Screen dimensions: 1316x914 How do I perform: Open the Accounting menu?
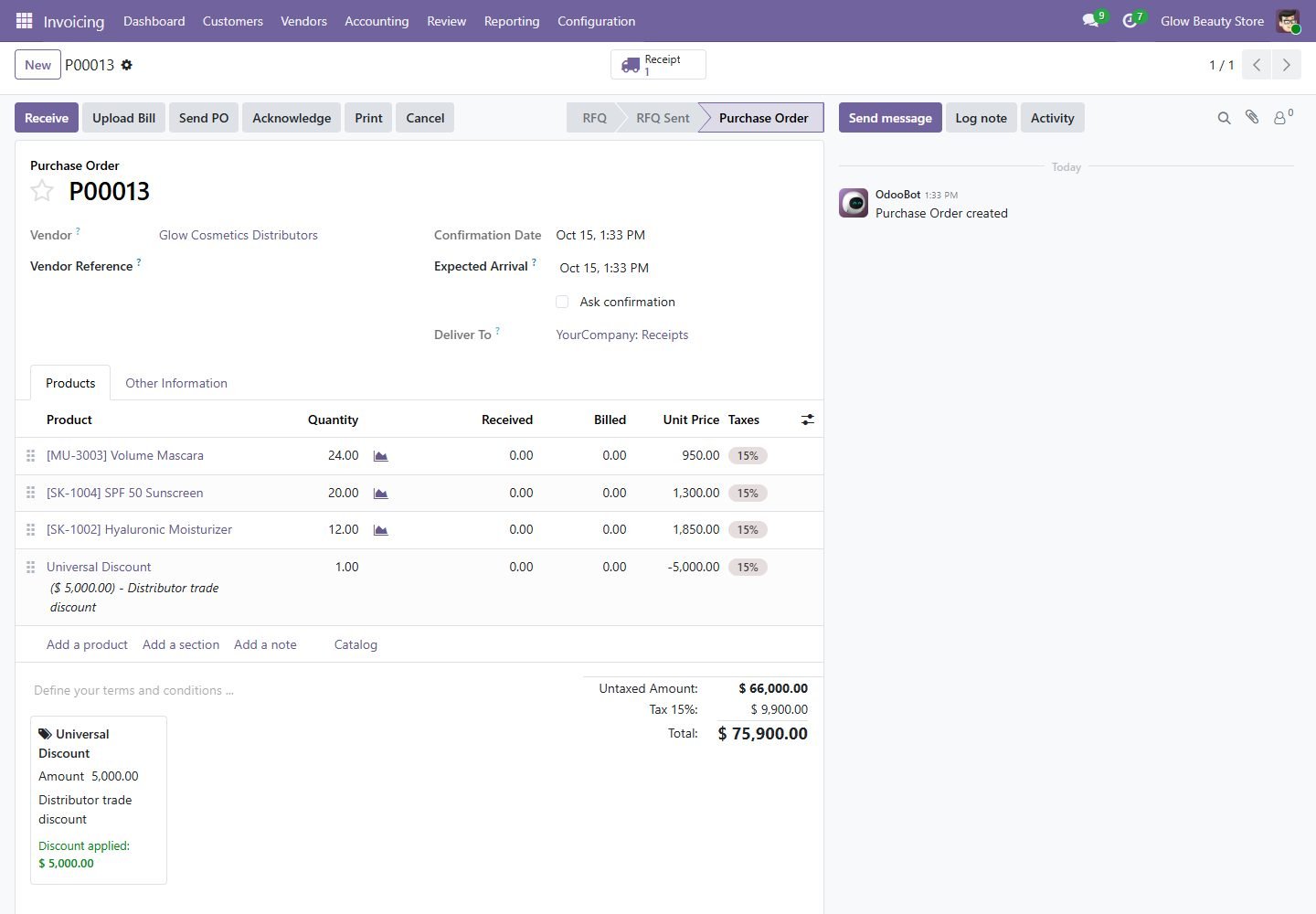(377, 21)
